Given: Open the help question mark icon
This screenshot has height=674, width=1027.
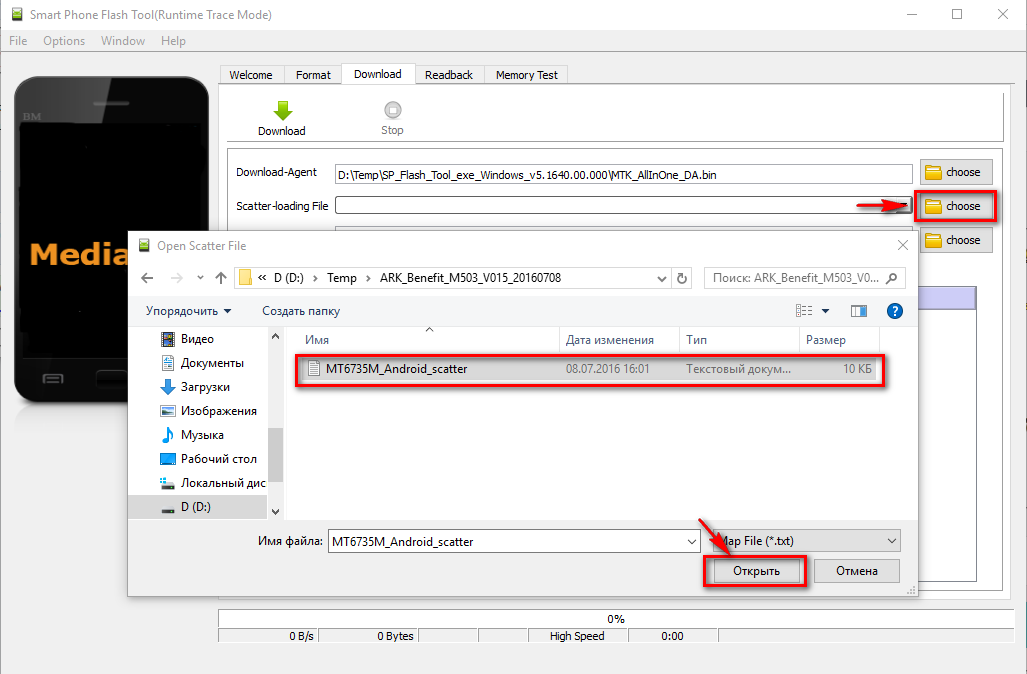Looking at the screenshot, I should [894, 311].
